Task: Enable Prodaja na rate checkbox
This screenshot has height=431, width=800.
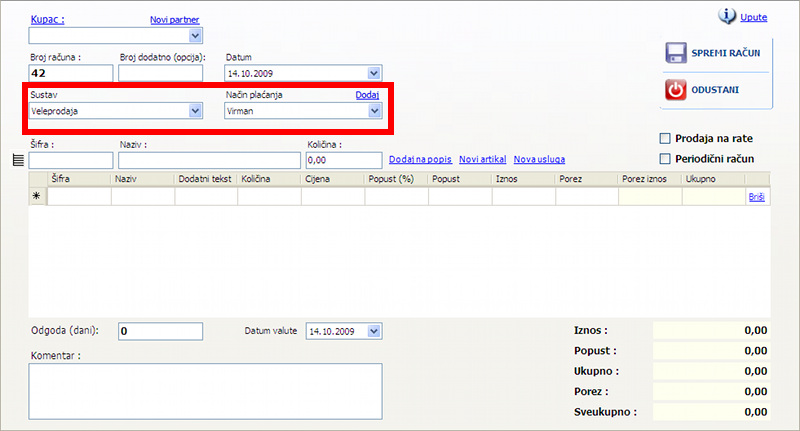Action: [x=665, y=138]
